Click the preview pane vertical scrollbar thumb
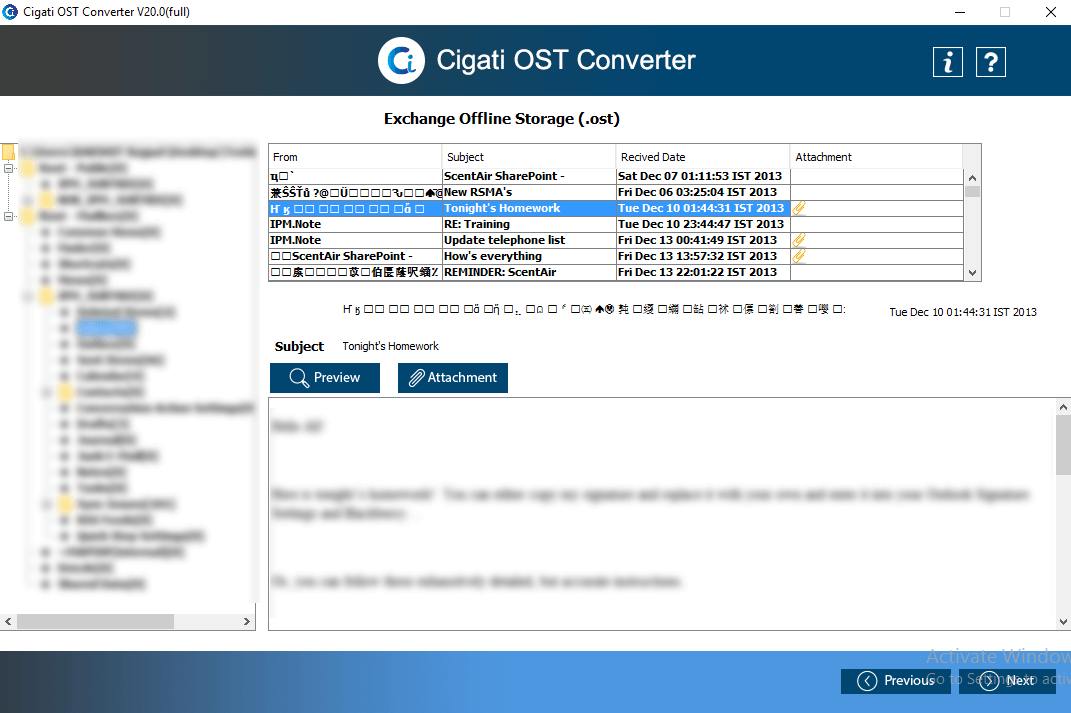1071x713 pixels. tap(1063, 445)
